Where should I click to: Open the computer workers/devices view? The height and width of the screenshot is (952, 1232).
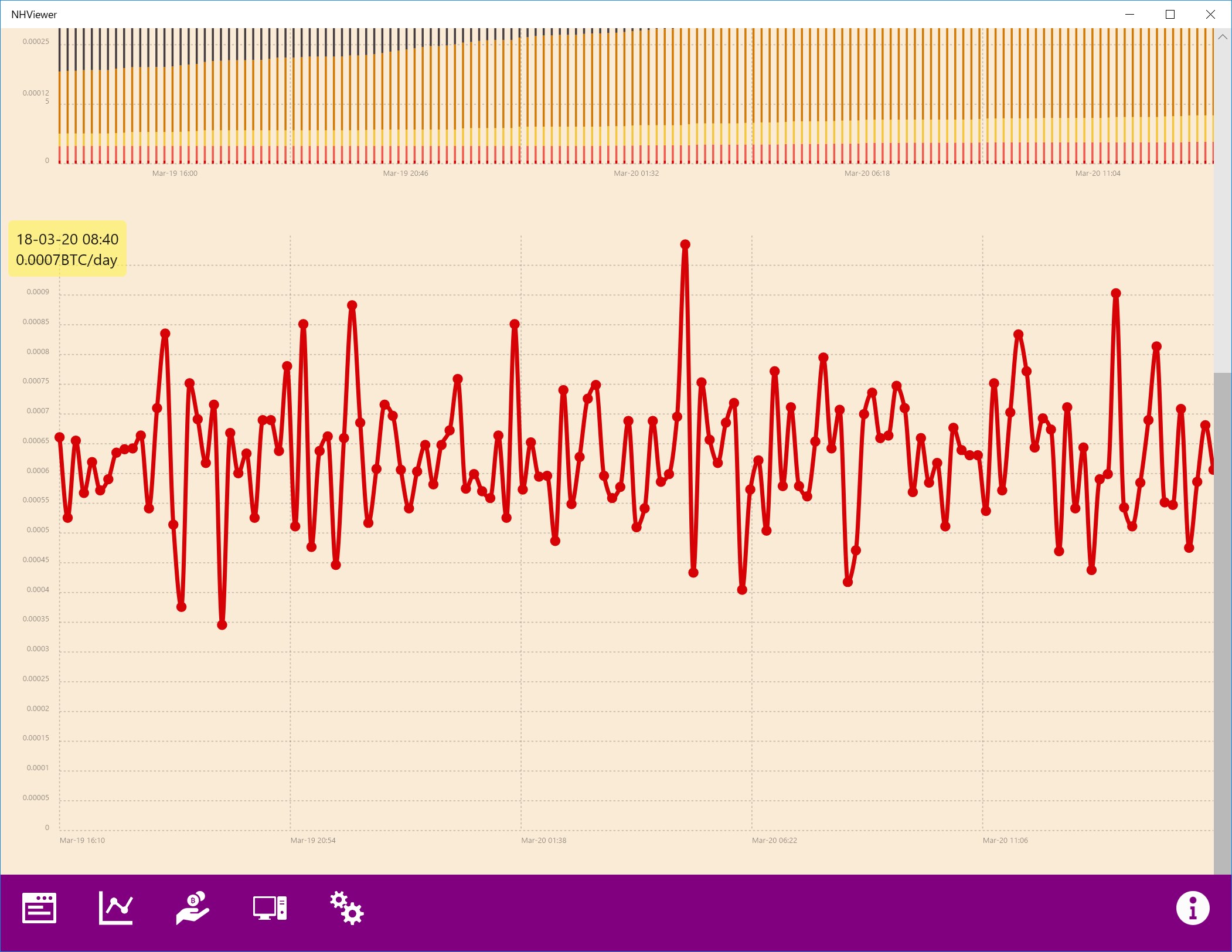coord(270,908)
